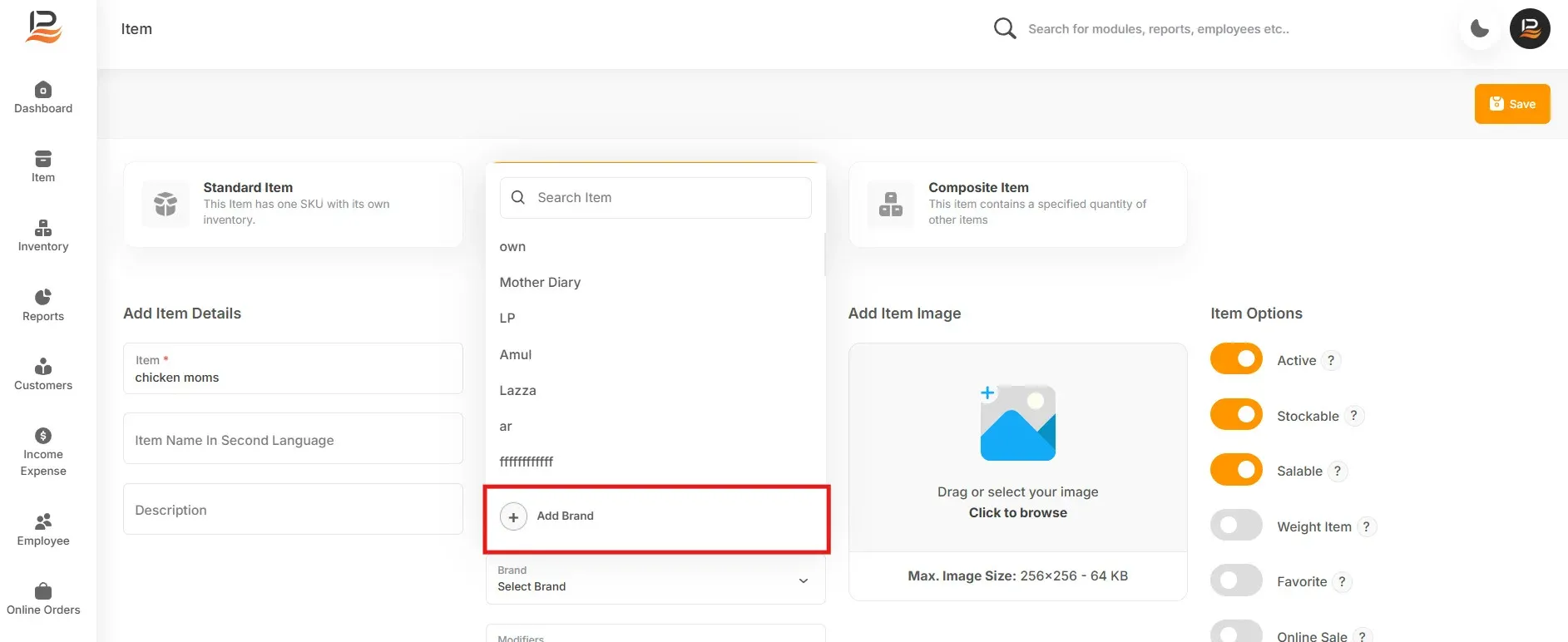This screenshot has height=642, width=1568.
Task: Click to browse for an item image
Action: click(x=1018, y=513)
